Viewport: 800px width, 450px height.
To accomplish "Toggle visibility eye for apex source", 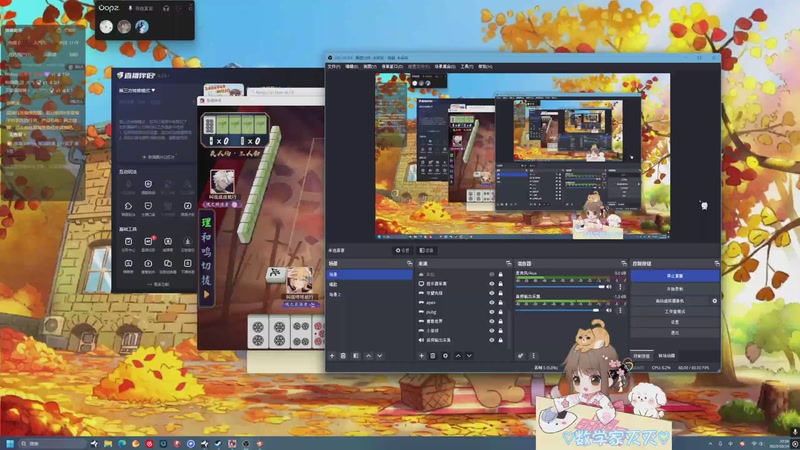I will point(492,303).
